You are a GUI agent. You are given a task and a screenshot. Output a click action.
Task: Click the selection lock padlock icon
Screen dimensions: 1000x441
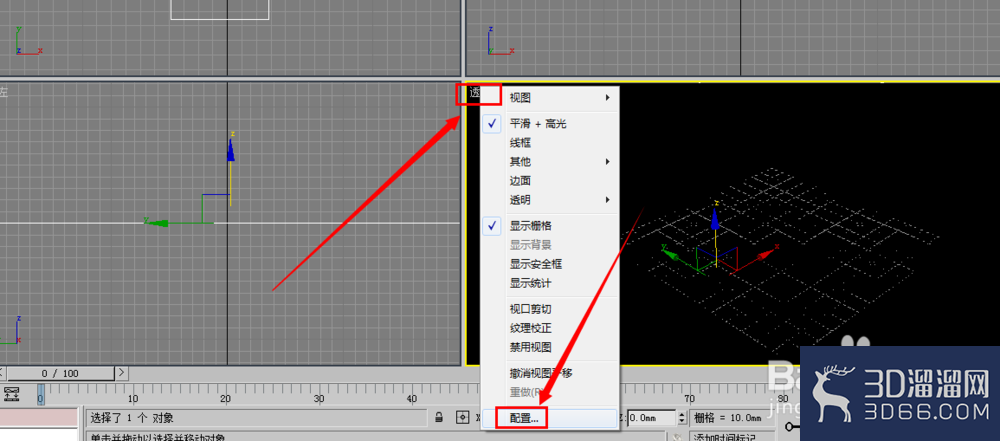439,418
